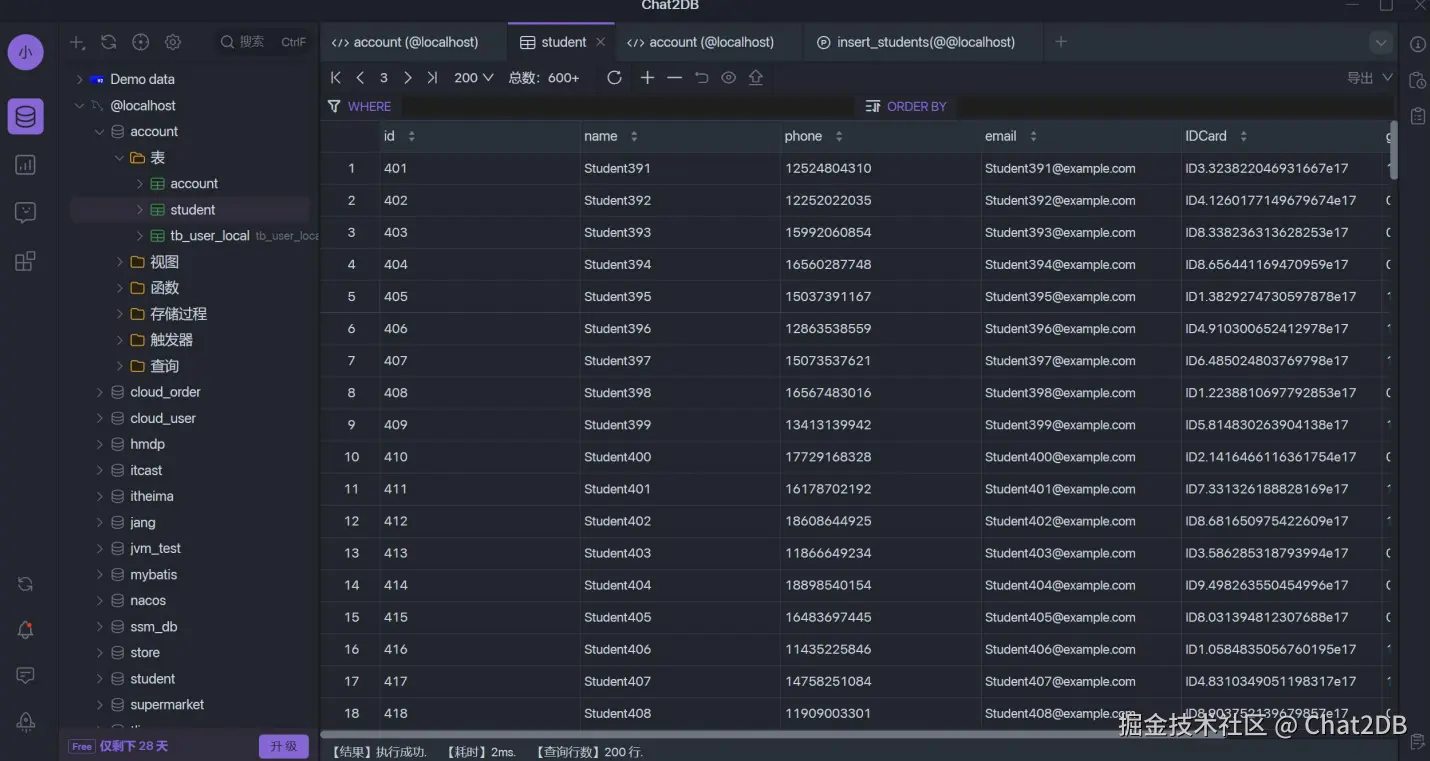Sort the phone column
This screenshot has height=761, width=1430.
[839, 137]
